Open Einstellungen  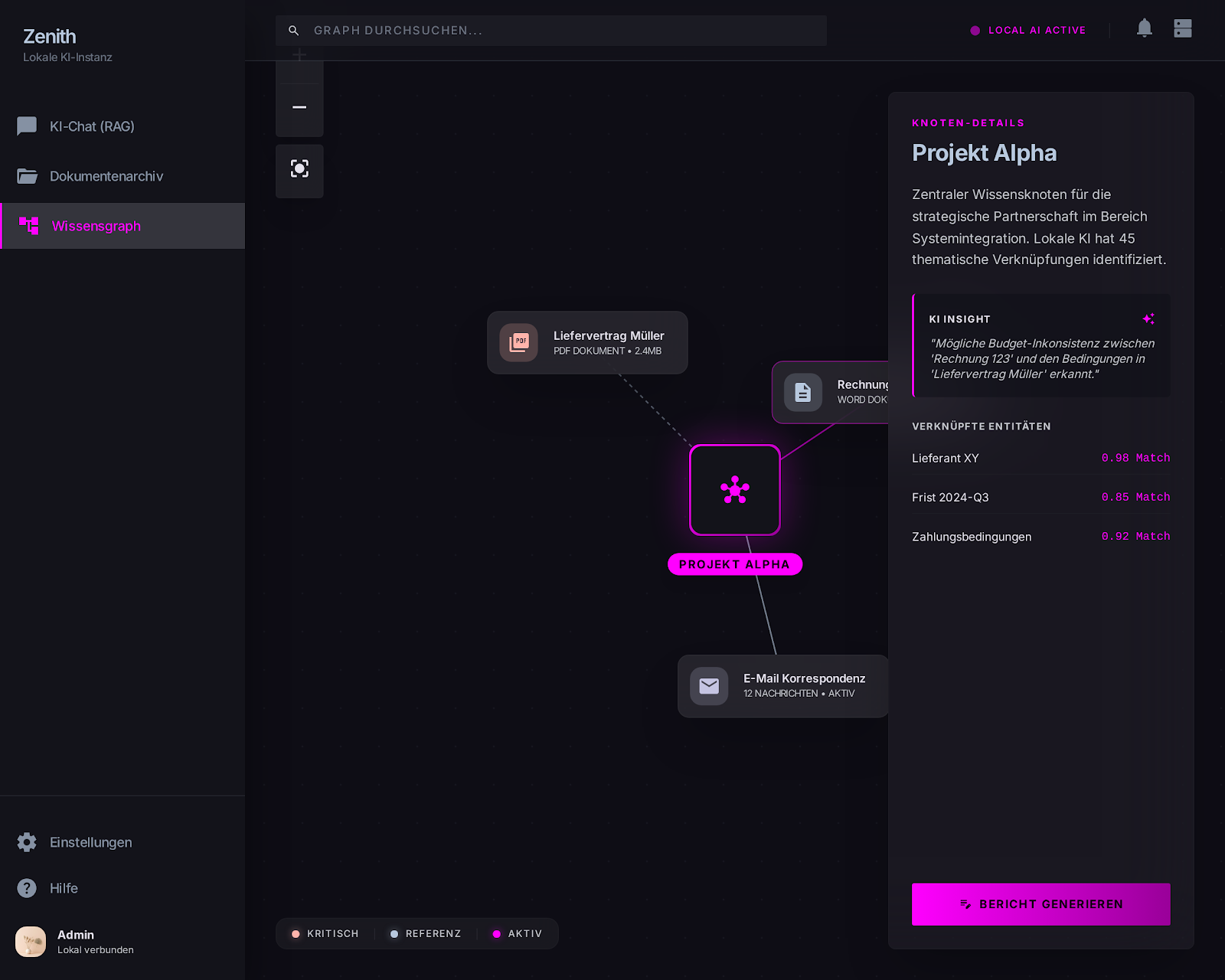tap(90, 842)
